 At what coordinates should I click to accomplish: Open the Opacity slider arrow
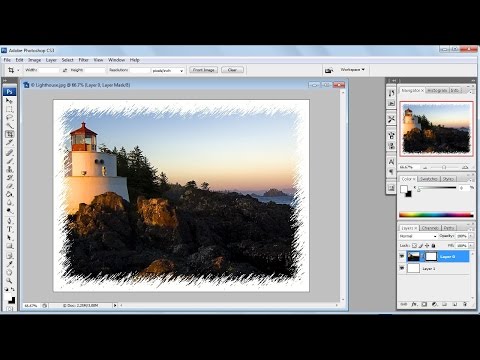point(471,236)
